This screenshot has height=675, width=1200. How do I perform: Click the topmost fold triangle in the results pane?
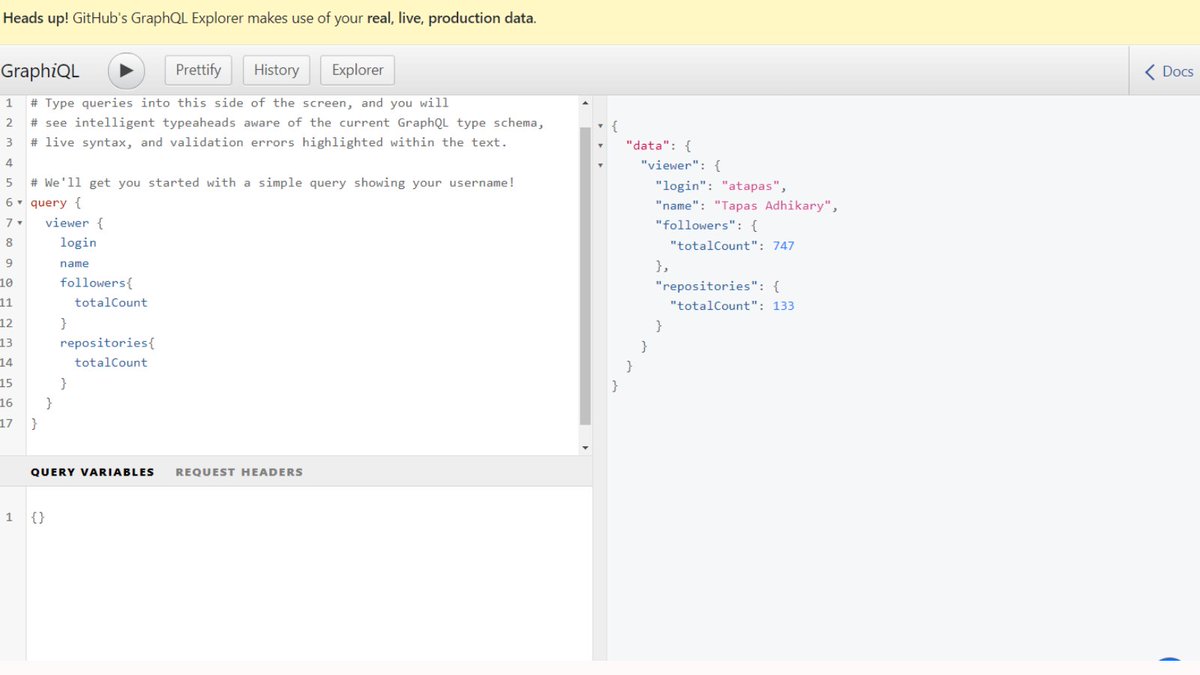click(599, 126)
